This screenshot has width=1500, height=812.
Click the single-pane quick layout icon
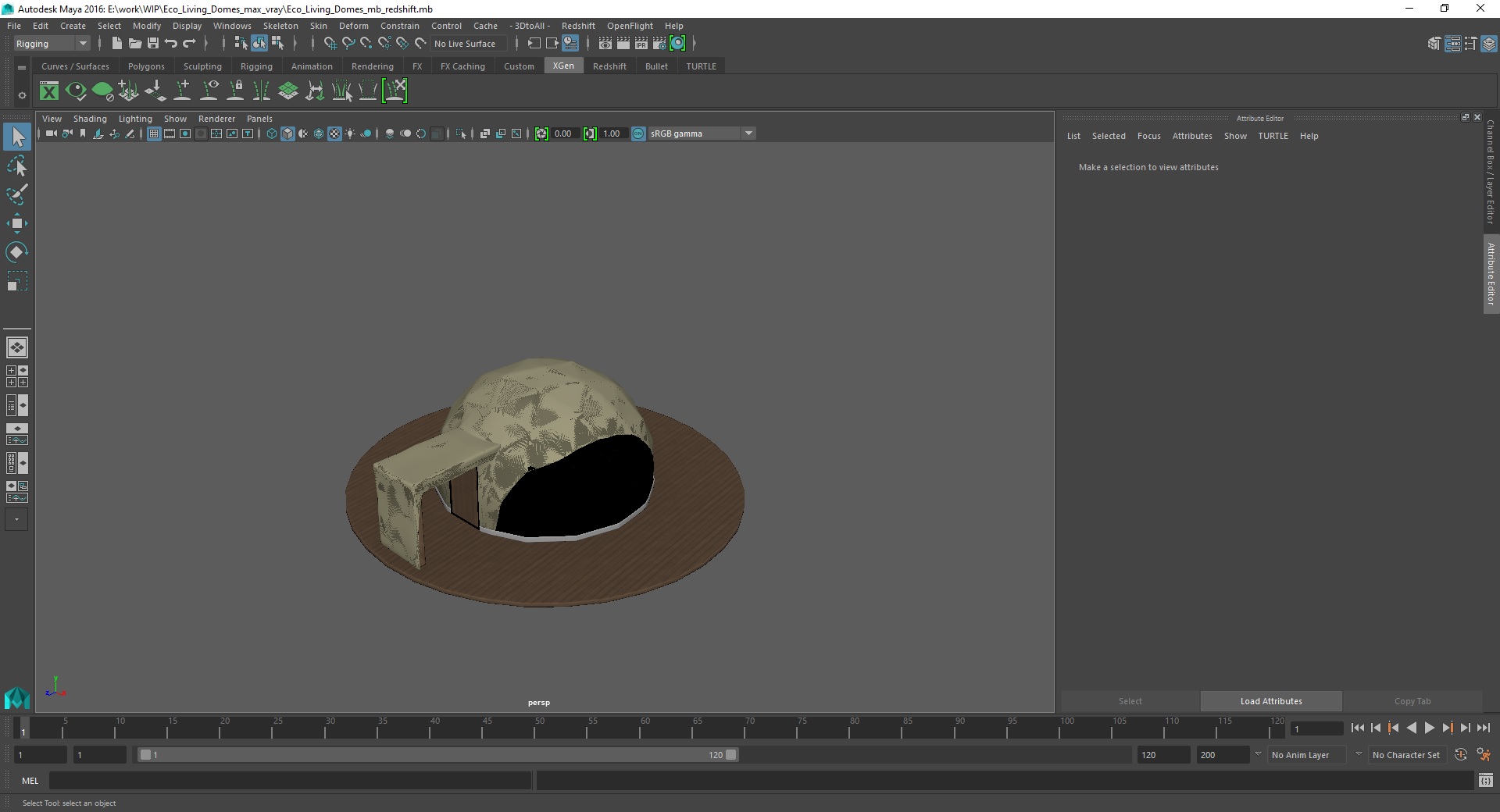(x=16, y=347)
